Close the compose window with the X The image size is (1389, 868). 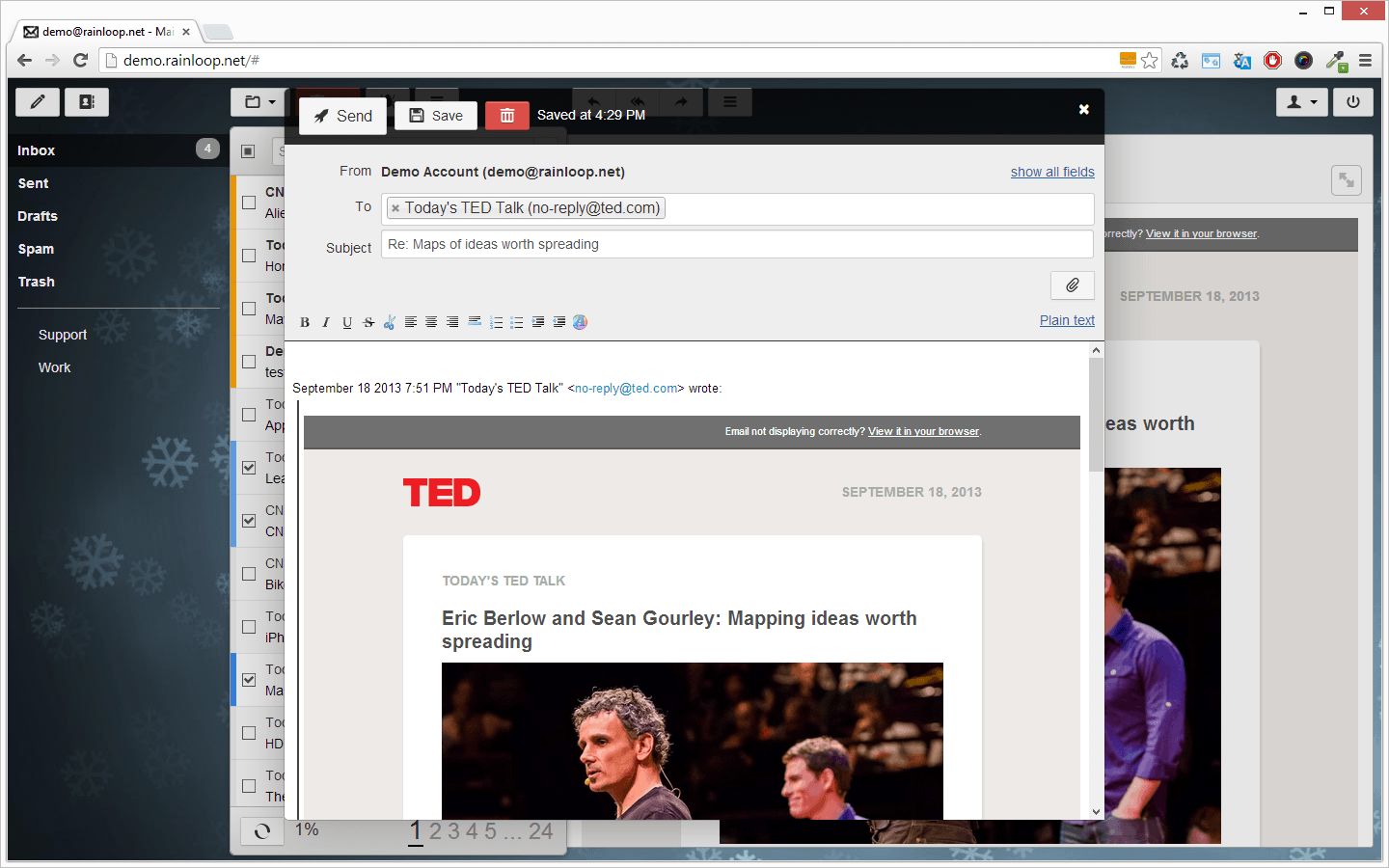point(1084,109)
